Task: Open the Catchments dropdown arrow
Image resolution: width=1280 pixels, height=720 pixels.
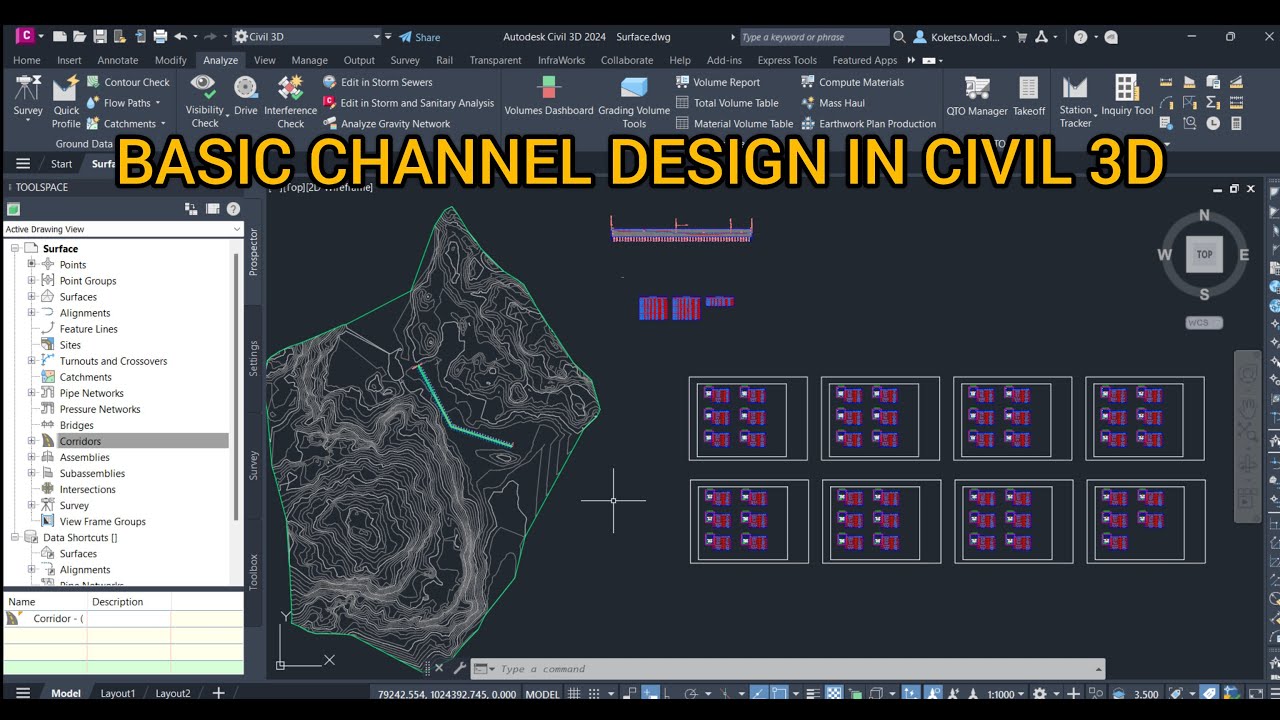Action: pyautogui.click(x=164, y=124)
